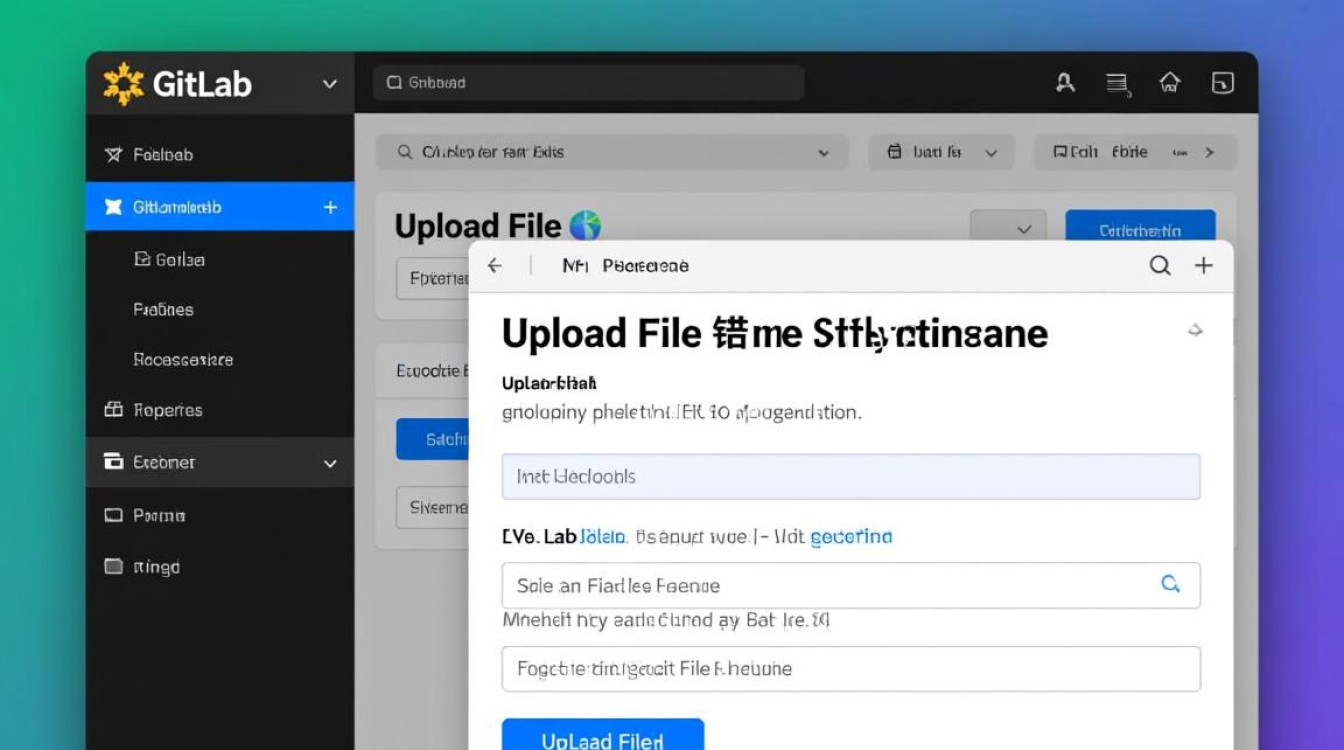1344x750 pixels.
Task: Click the plus icon on the highlighted sidebar row
Action: 331,207
